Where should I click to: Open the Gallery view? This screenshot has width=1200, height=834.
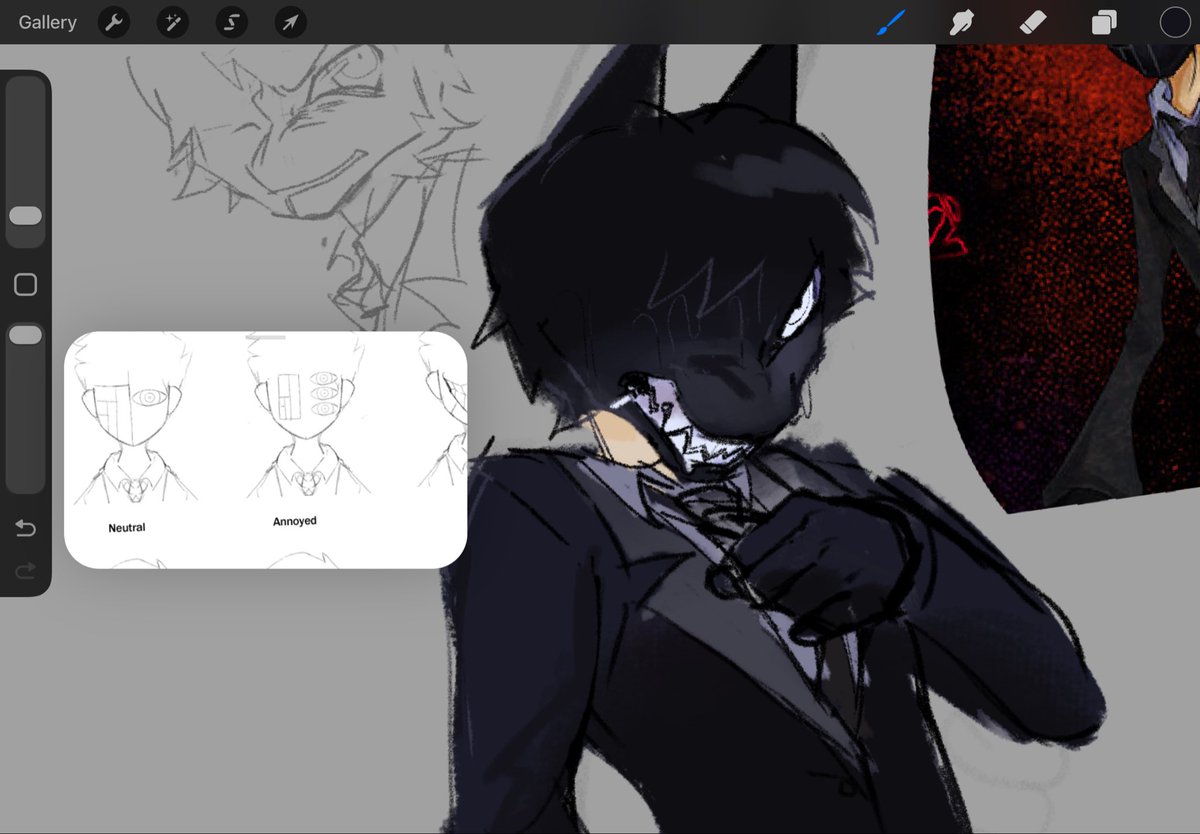coord(47,22)
